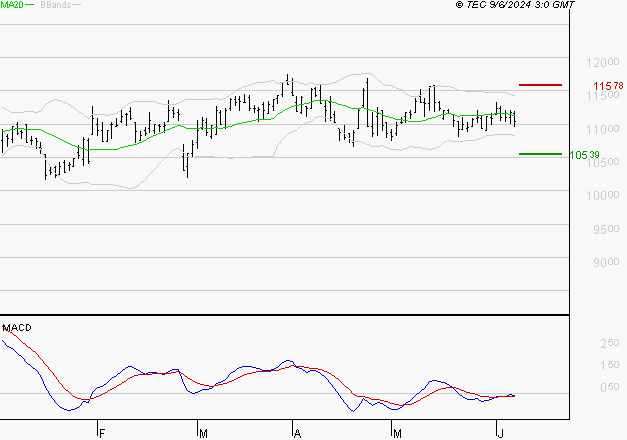627x440 pixels.
Task: Click the BBands legend label
Action: pyautogui.click(x=56, y=5)
